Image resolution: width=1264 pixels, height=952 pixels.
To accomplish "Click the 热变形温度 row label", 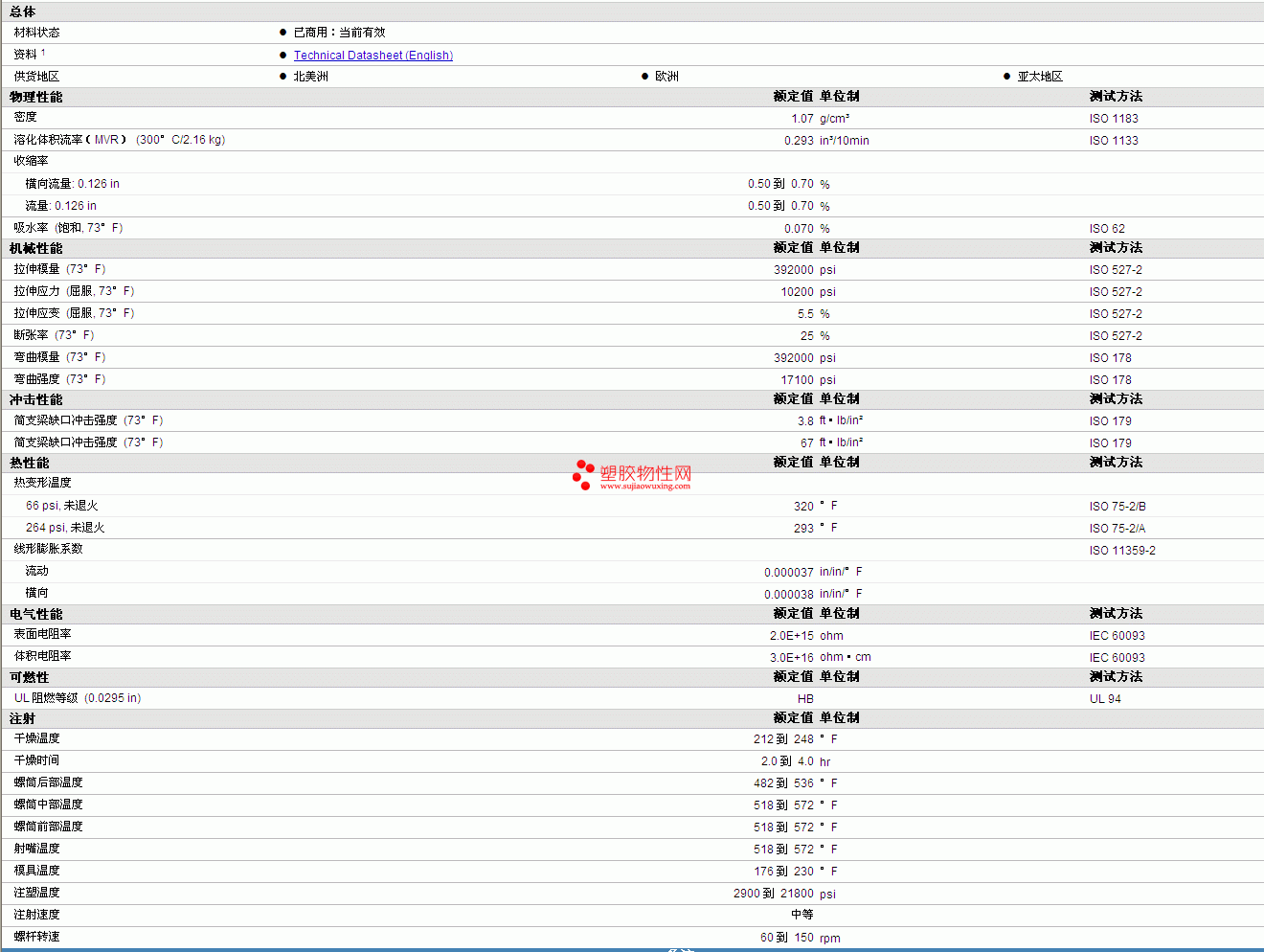I will (42, 483).
